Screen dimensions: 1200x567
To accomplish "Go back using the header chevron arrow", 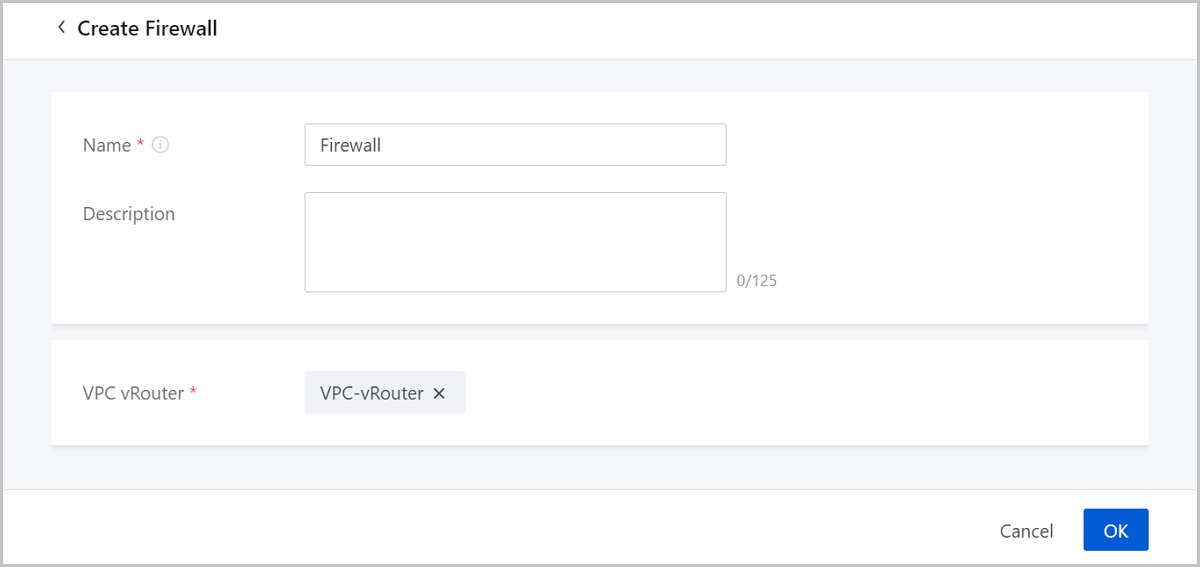I will [61, 28].
